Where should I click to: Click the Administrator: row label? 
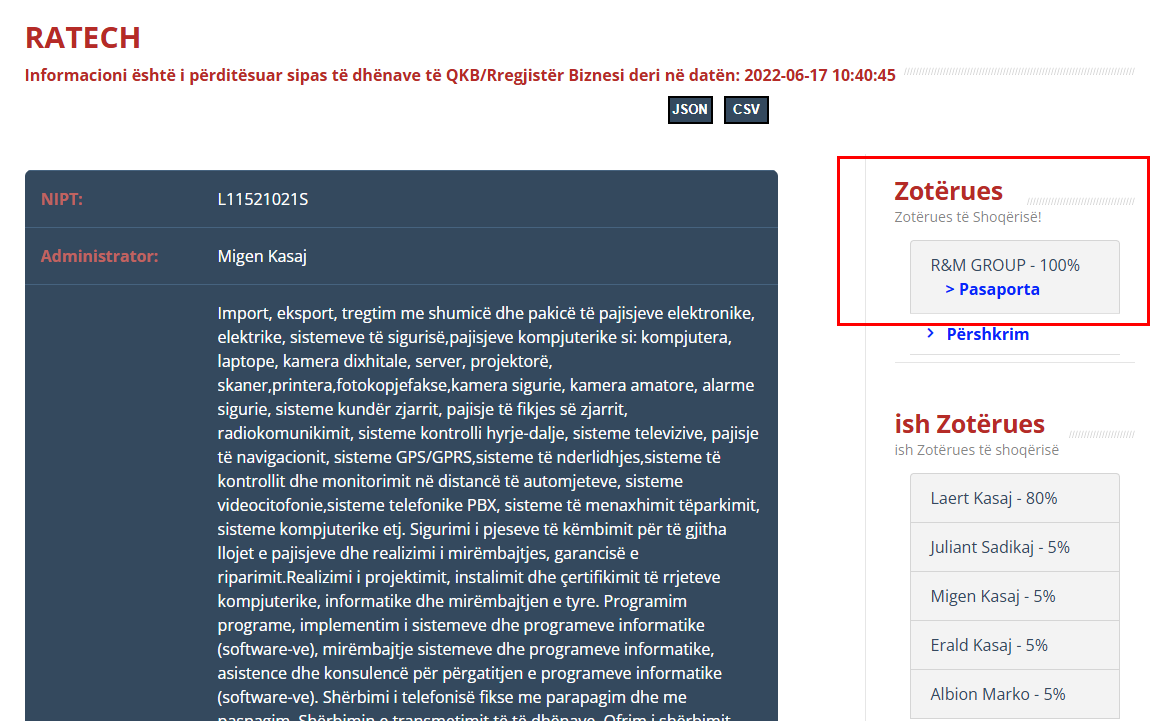tap(99, 256)
